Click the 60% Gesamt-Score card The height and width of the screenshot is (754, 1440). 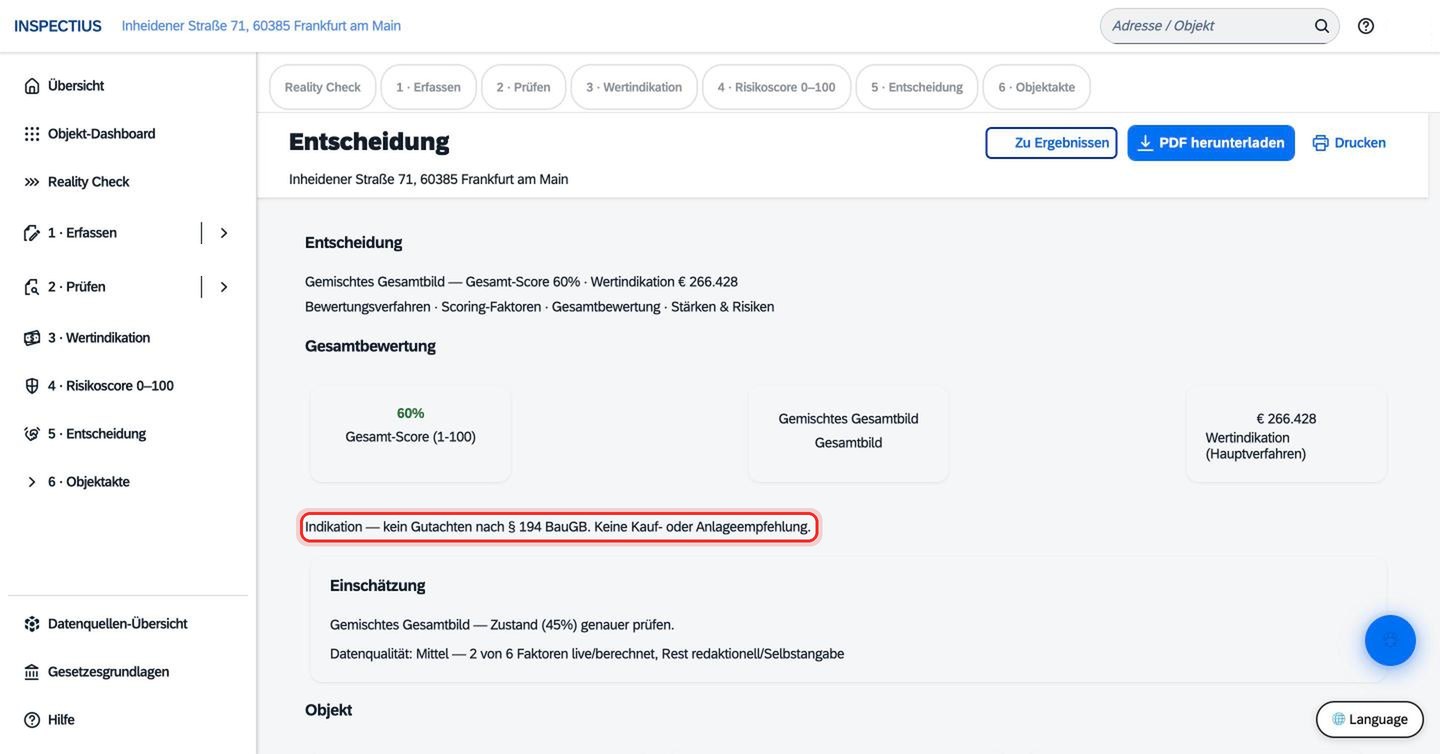pyautogui.click(x=410, y=434)
